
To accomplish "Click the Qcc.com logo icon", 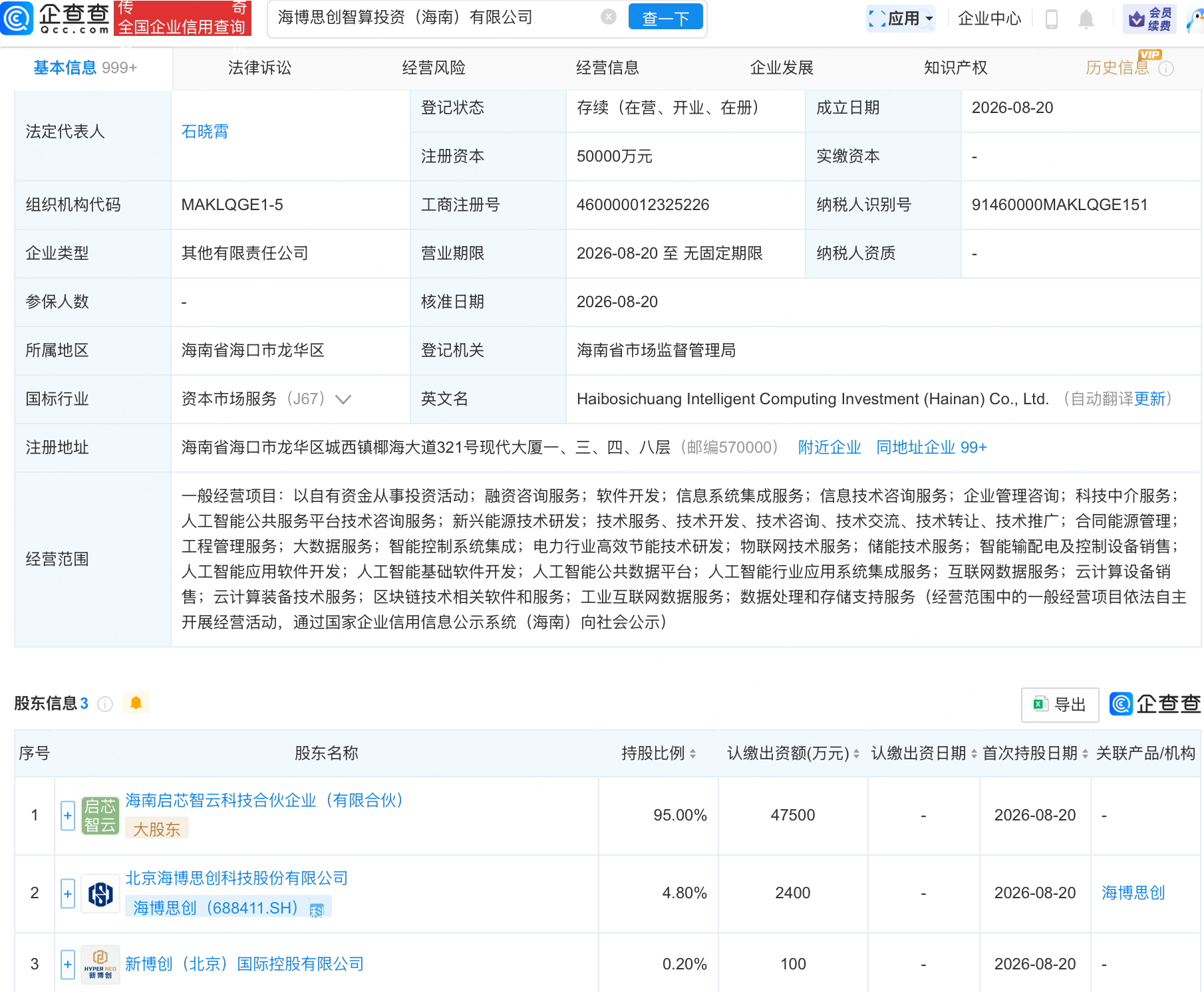I will 17,18.
